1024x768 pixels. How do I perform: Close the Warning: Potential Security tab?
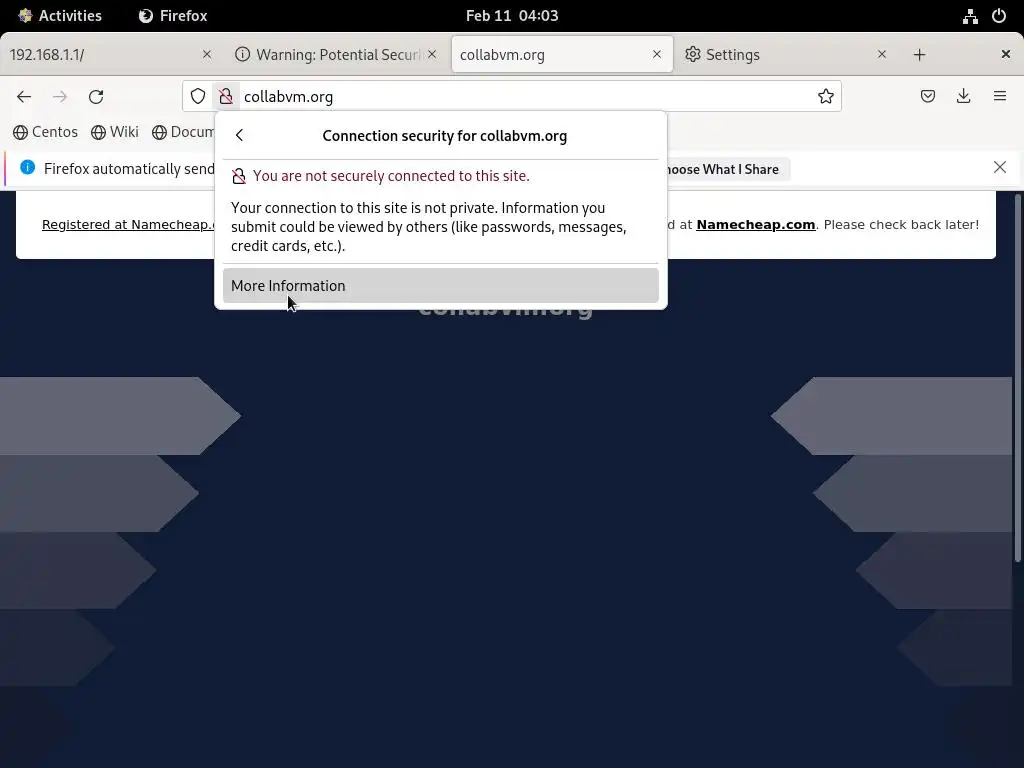[x=432, y=55]
